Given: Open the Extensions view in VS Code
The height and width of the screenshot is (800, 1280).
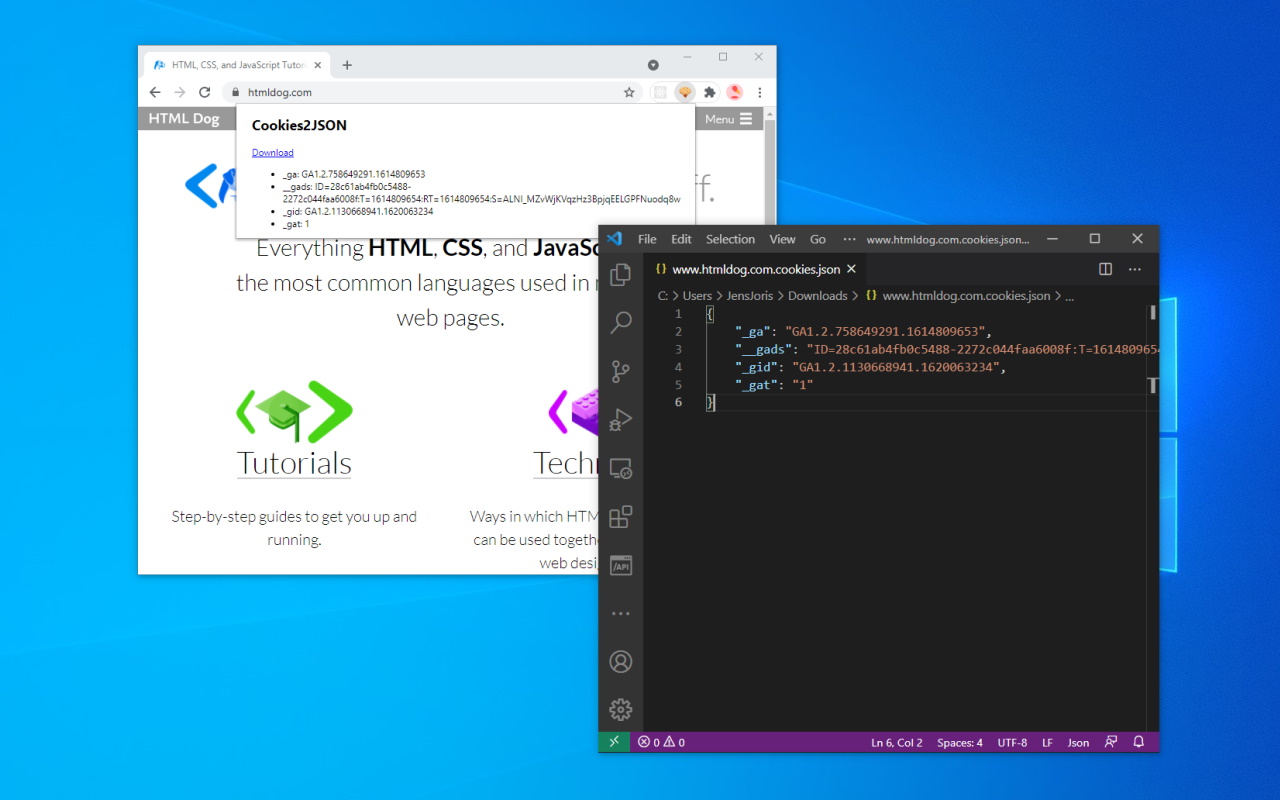Looking at the screenshot, I should point(621,516).
